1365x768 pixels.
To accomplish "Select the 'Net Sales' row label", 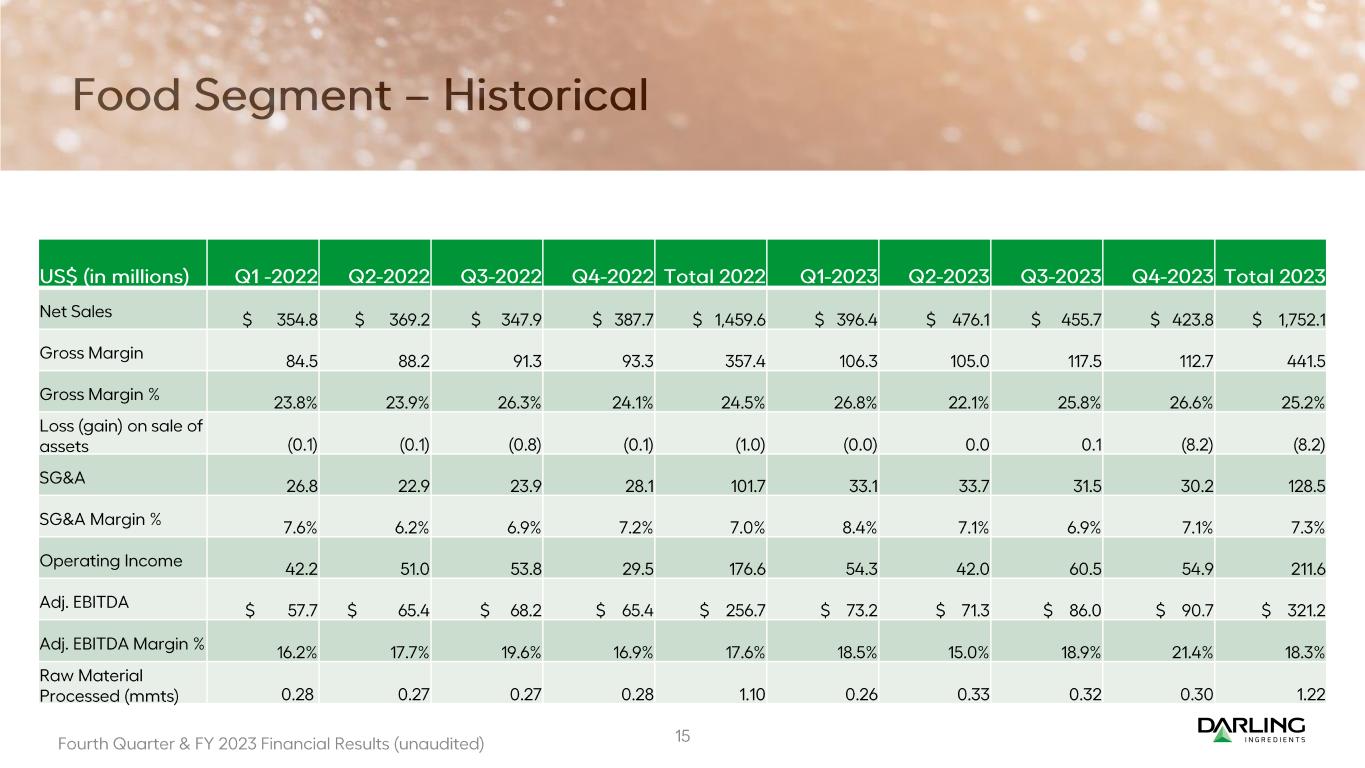I will pyautogui.click(x=77, y=311).
